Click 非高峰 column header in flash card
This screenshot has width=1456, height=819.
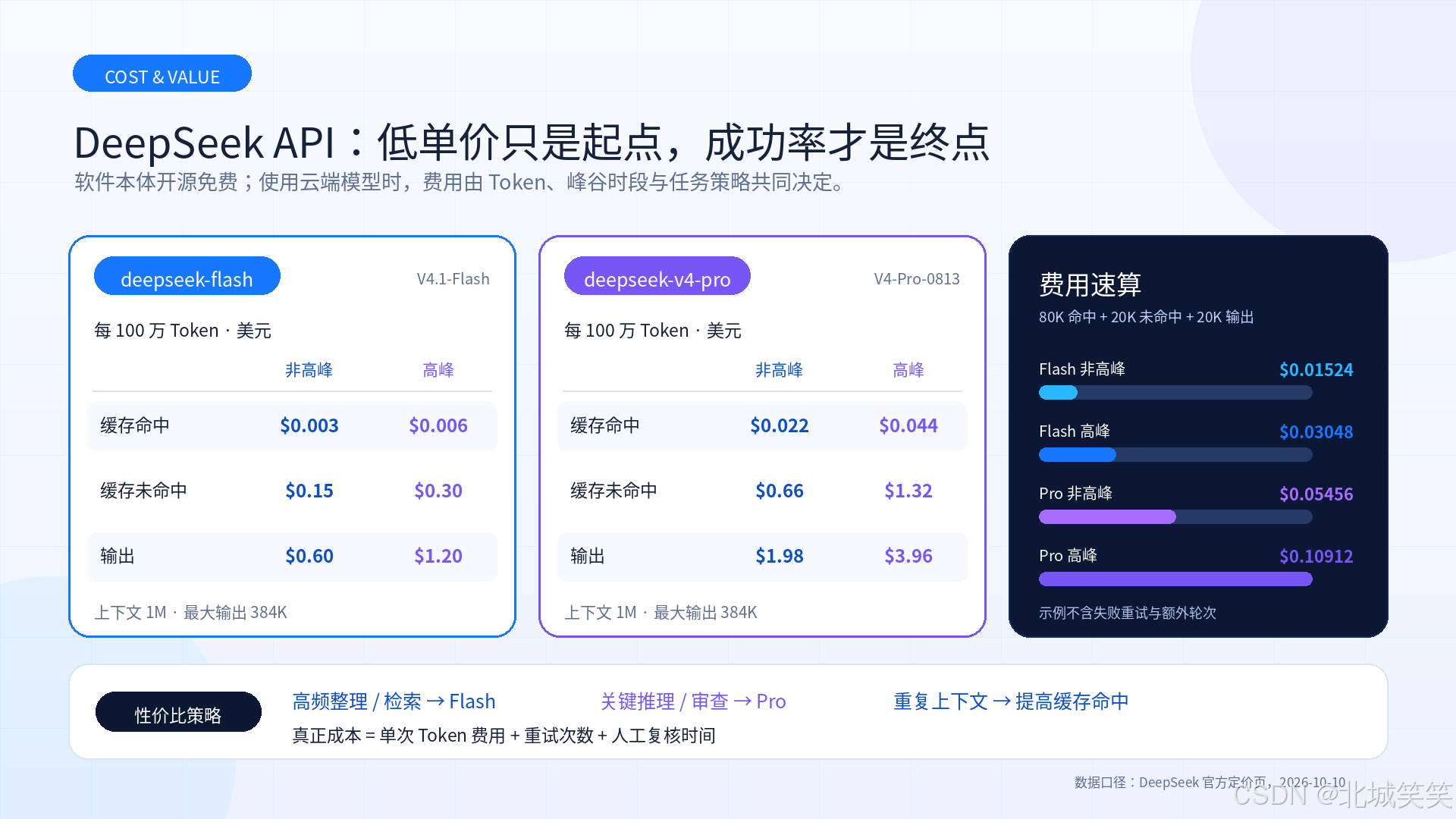click(309, 370)
